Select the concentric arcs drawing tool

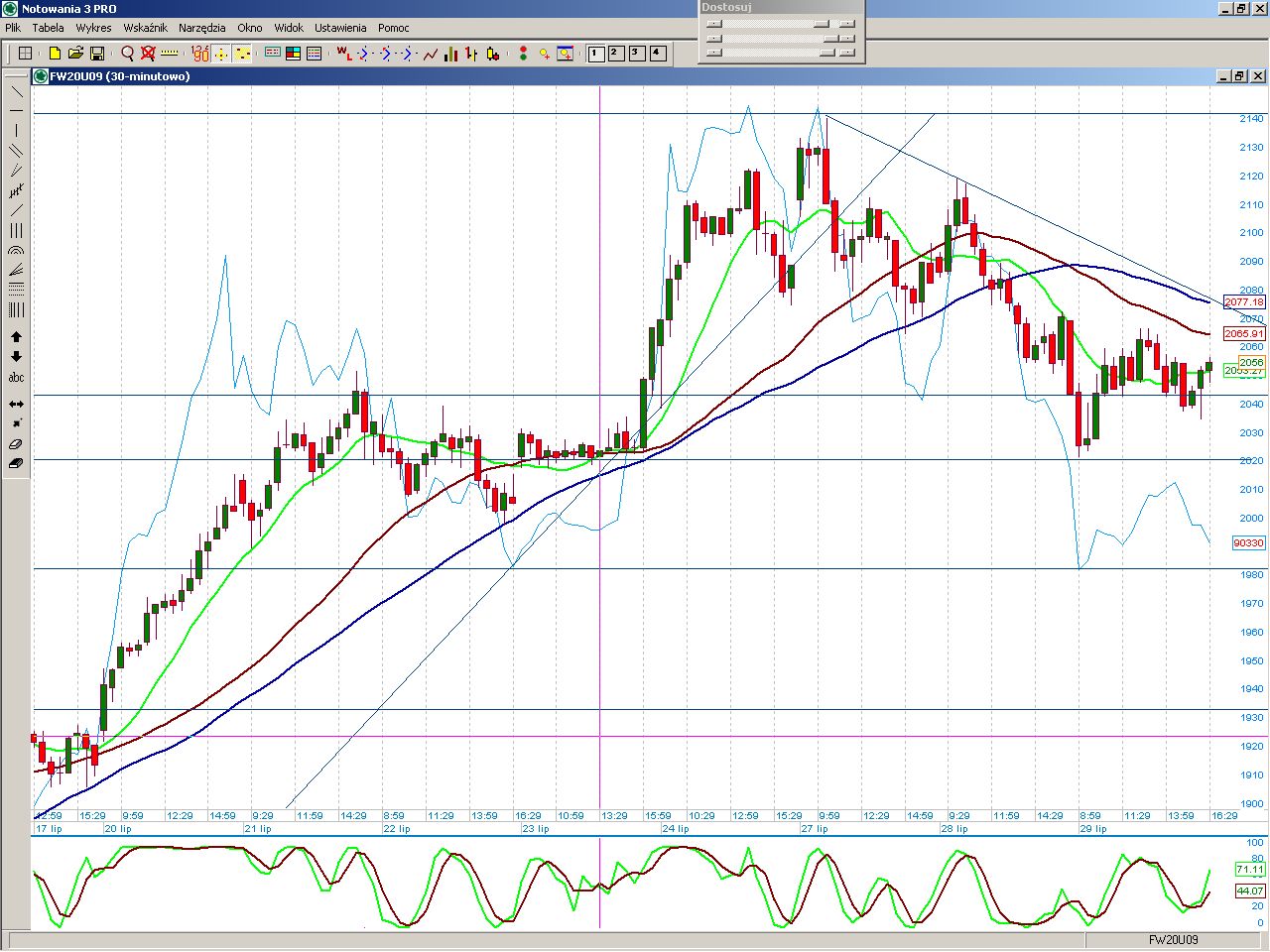[16, 252]
